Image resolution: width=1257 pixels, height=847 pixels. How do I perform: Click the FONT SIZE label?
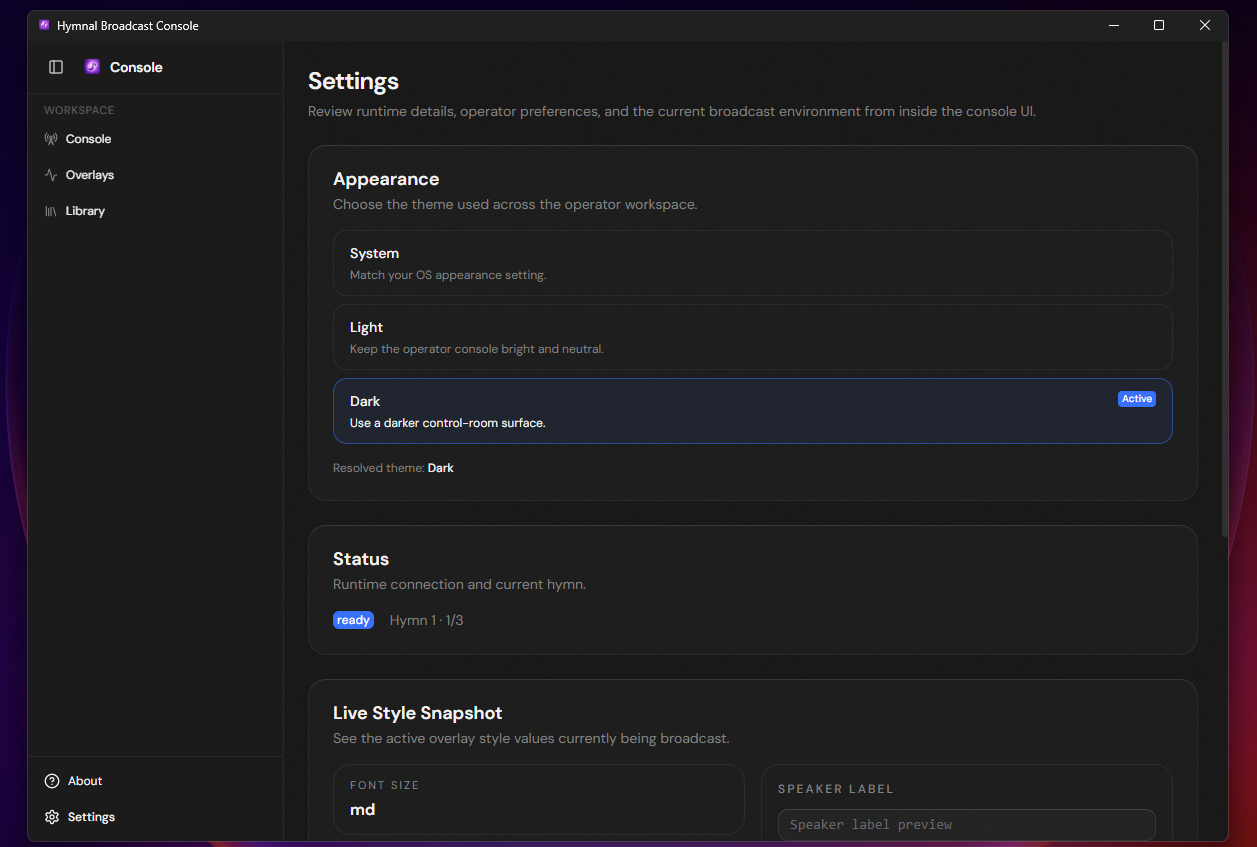(384, 785)
